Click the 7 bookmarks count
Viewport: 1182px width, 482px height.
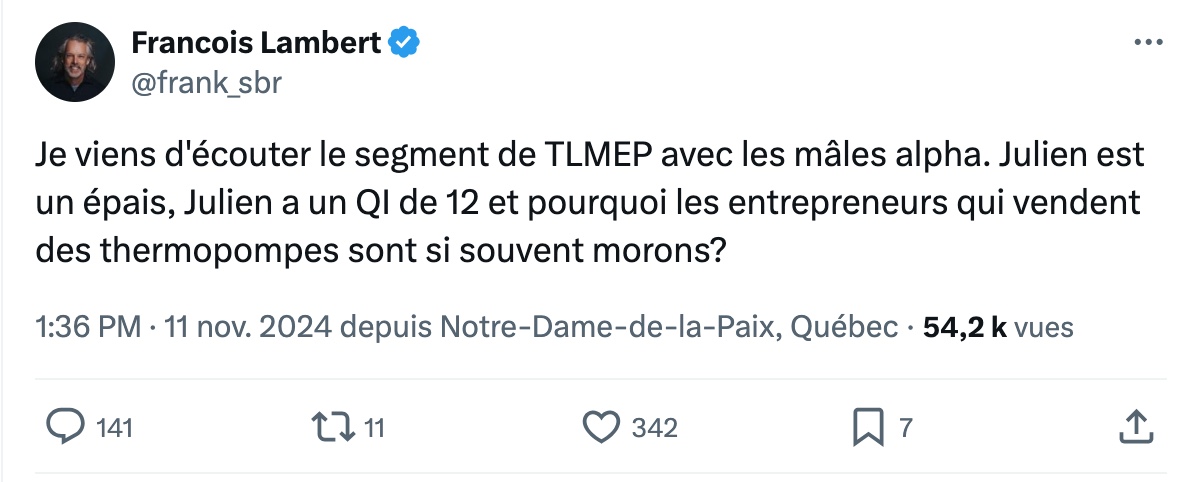905,429
